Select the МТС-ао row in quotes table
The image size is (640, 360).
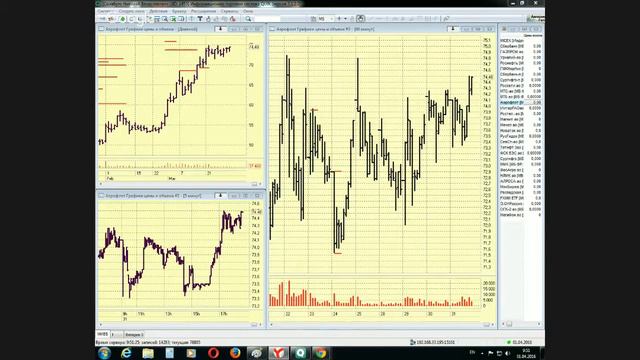point(520,91)
